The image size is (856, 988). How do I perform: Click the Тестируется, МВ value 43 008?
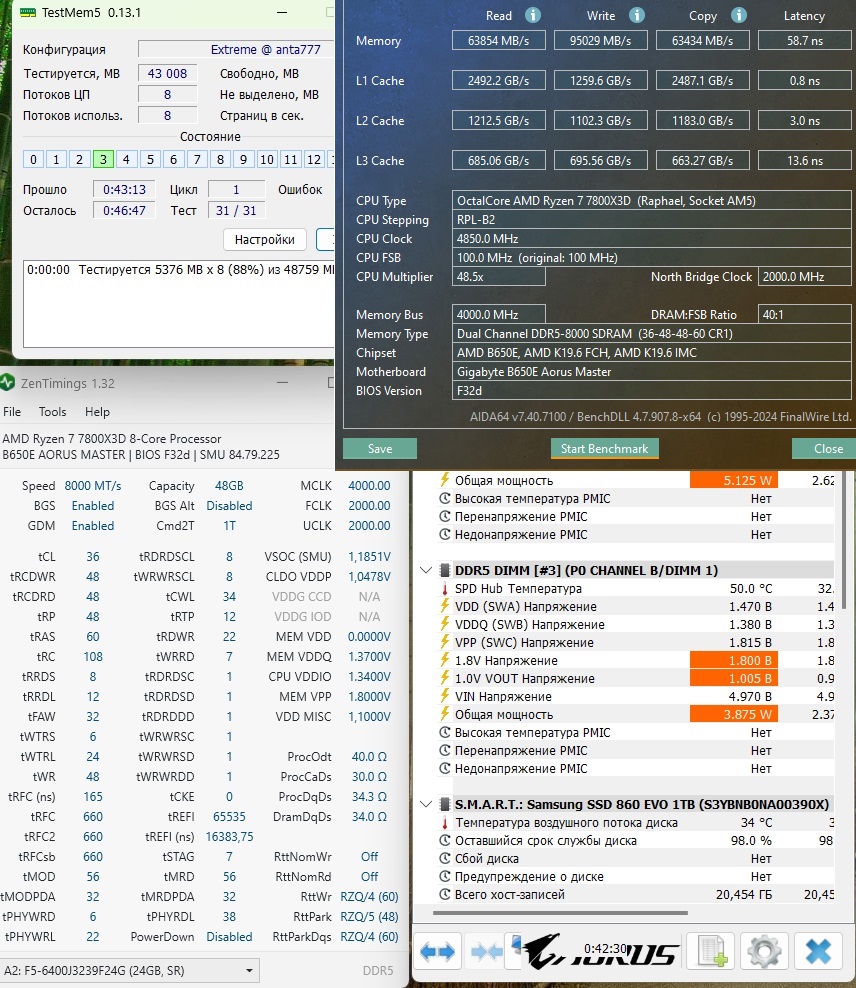(167, 73)
